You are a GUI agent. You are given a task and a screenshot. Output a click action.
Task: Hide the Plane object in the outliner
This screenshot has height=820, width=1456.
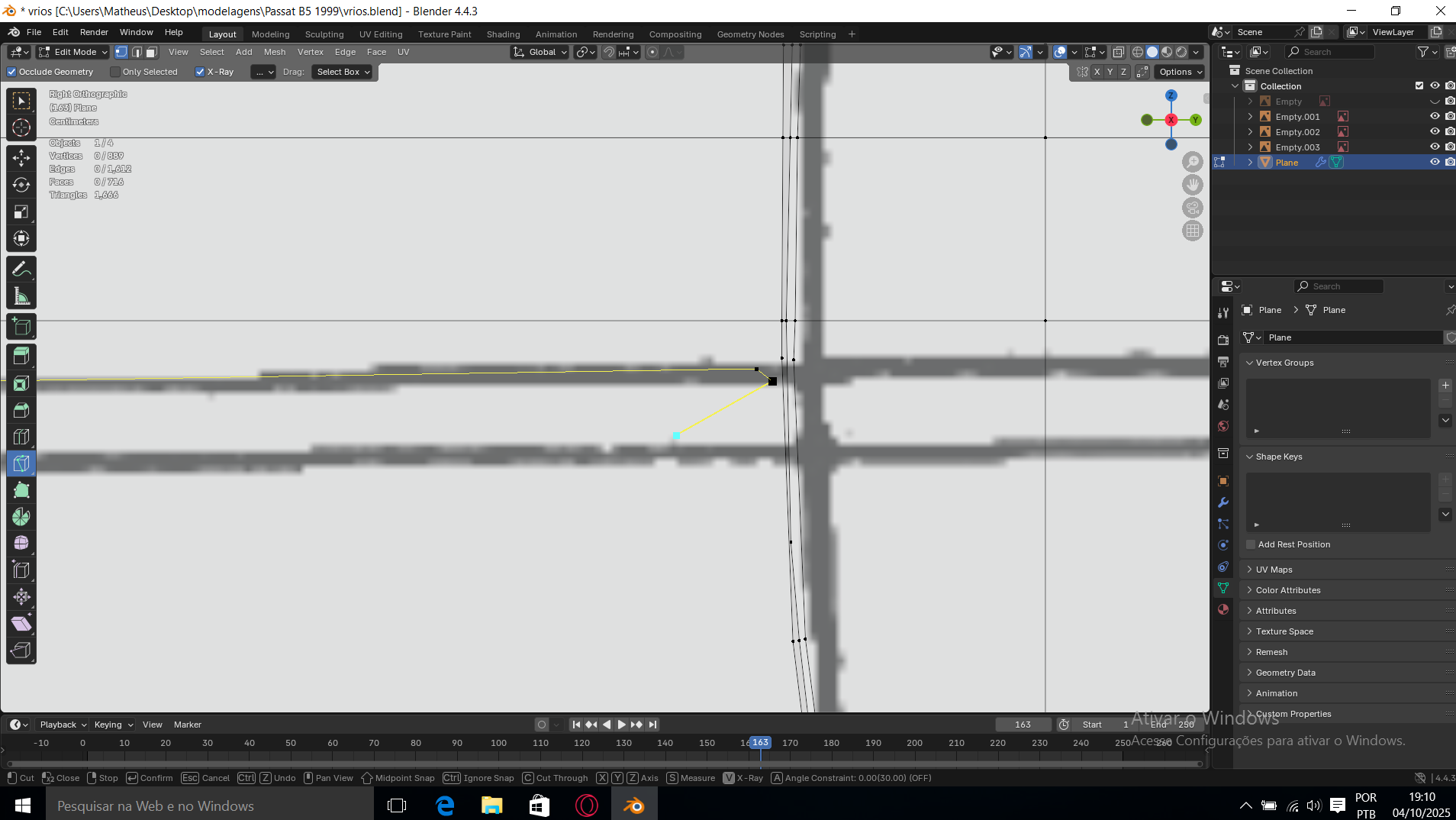coord(1435,162)
